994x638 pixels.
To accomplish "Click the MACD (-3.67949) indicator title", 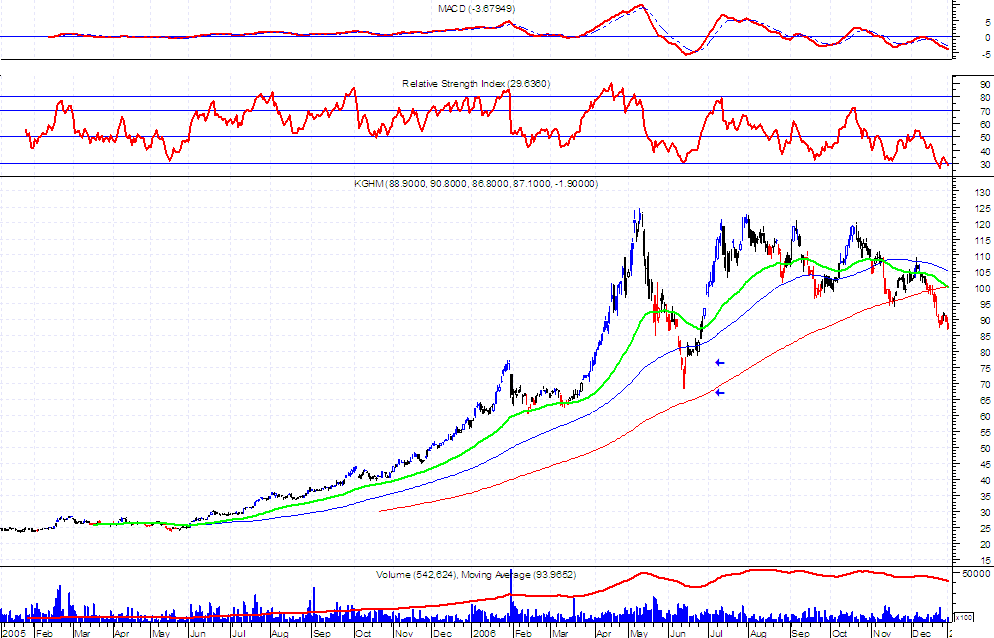I will click(x=477, y=9).
